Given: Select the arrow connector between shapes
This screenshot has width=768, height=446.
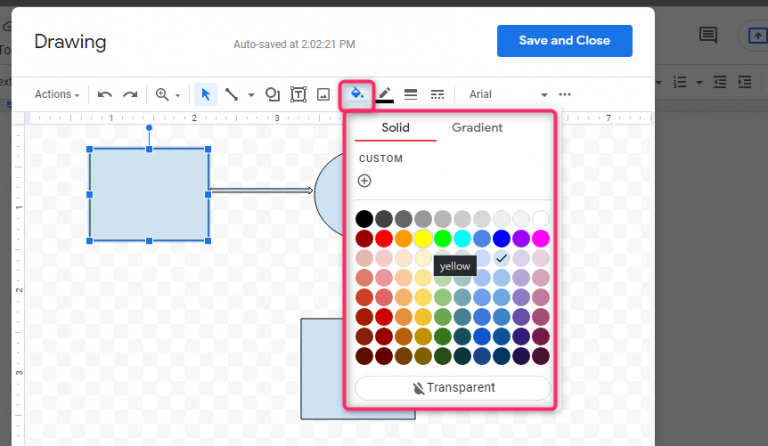Looking at the screenshot, I should (262, 190).
